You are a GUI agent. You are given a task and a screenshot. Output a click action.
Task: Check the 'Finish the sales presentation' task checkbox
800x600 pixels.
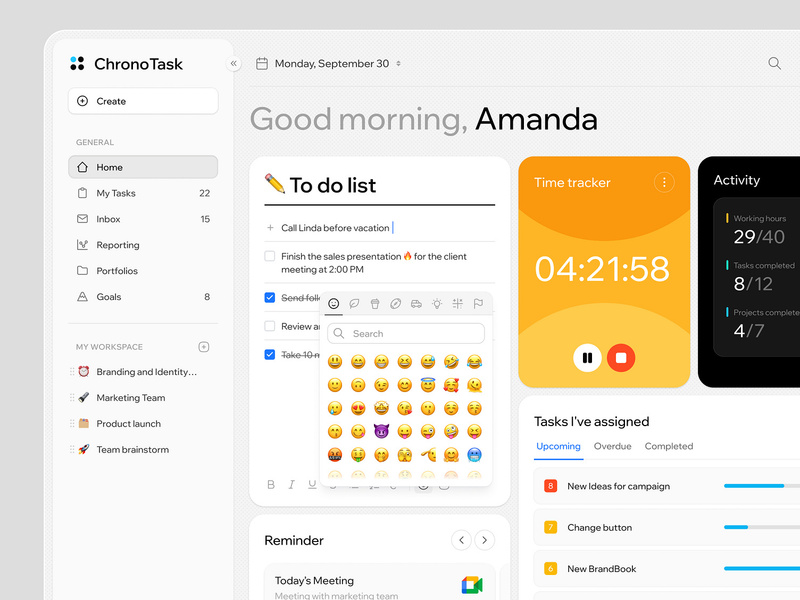(x=269, y=255)
